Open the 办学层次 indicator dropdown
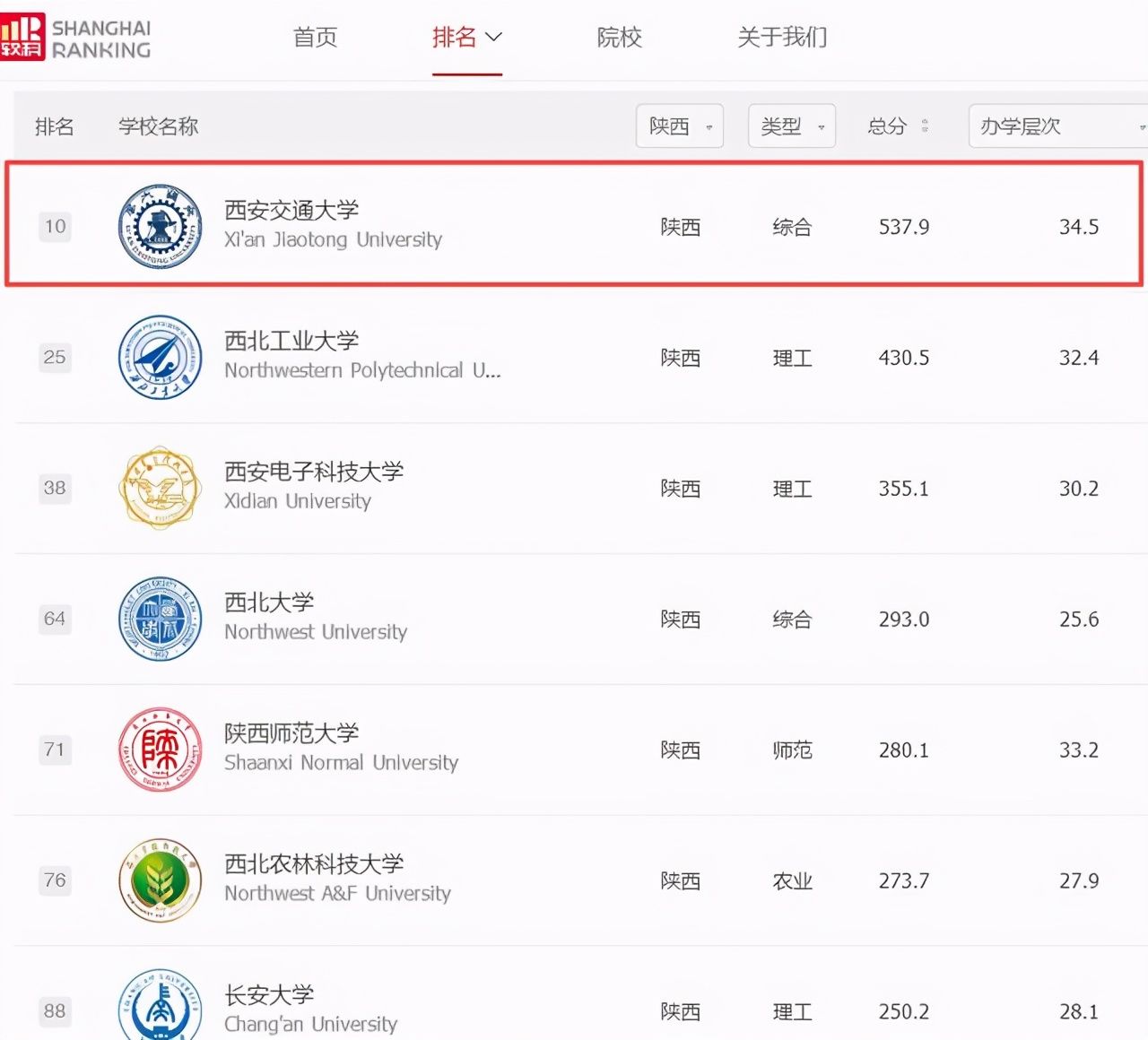Viewport: 1148px width, 1040px height. [1058, 126]
